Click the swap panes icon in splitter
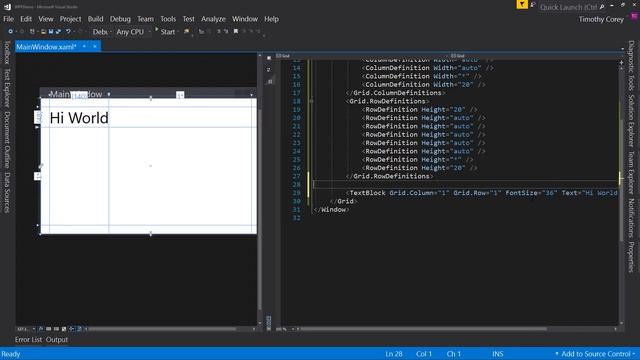 pos(269,70)
